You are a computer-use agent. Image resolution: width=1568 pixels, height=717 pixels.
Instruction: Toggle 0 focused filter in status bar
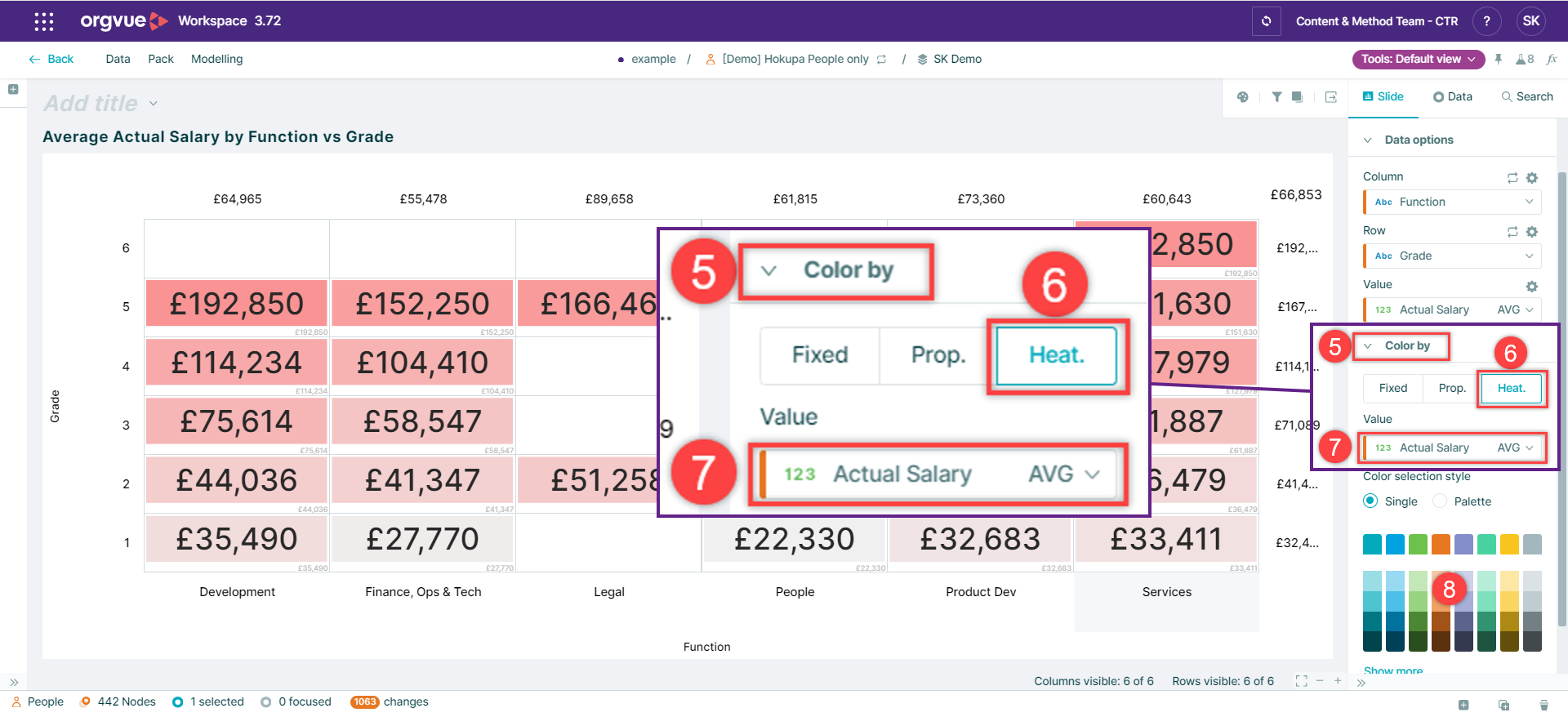point(296,701)
